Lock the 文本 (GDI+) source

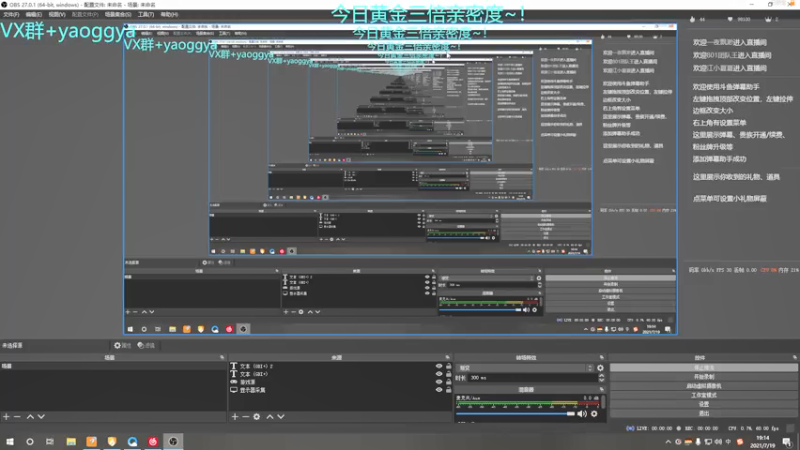click(x=448, y=374)
